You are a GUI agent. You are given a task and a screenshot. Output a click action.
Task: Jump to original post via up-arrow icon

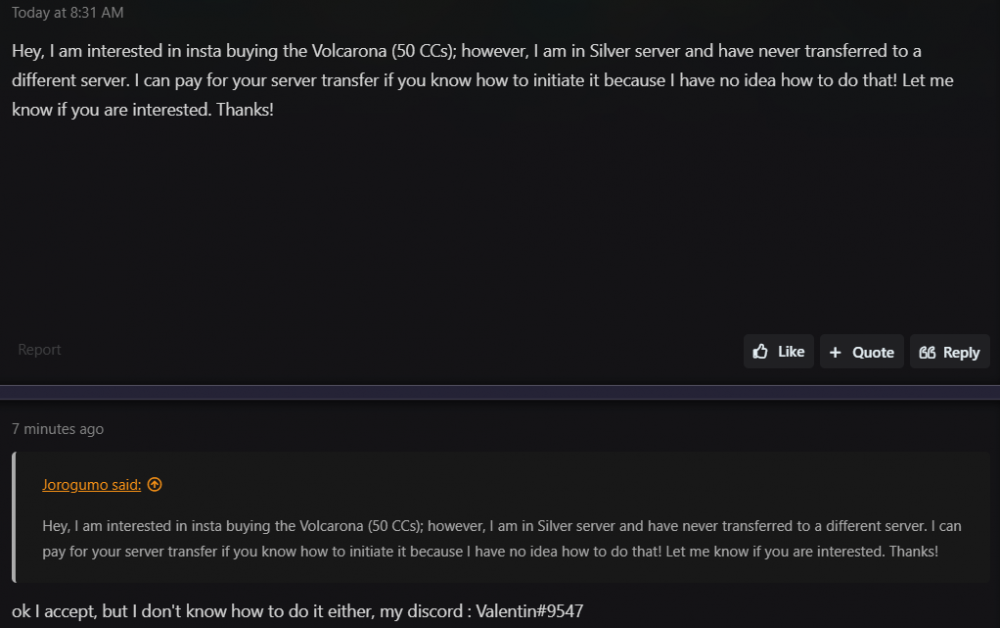[154, 485]
